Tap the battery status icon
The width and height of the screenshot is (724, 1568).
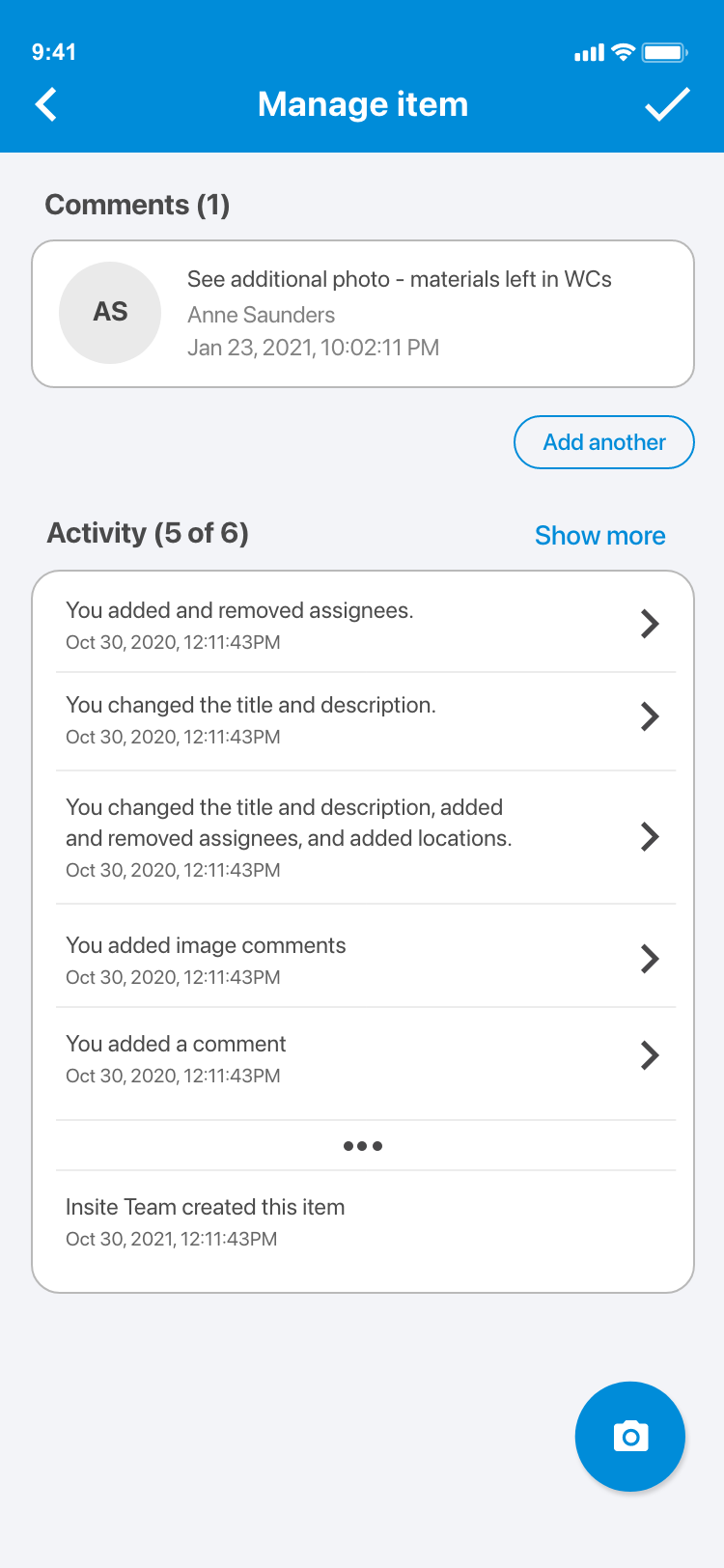point(664,53)
